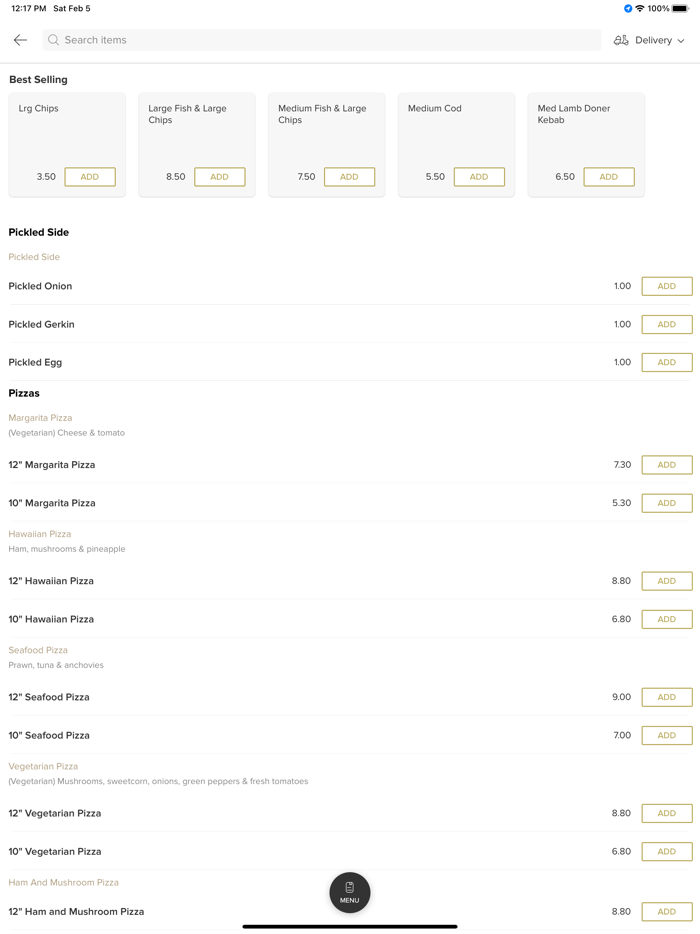The image size is (700, 934).
Task: Add Medium Cod to order
Action: (x=479, y=177)
